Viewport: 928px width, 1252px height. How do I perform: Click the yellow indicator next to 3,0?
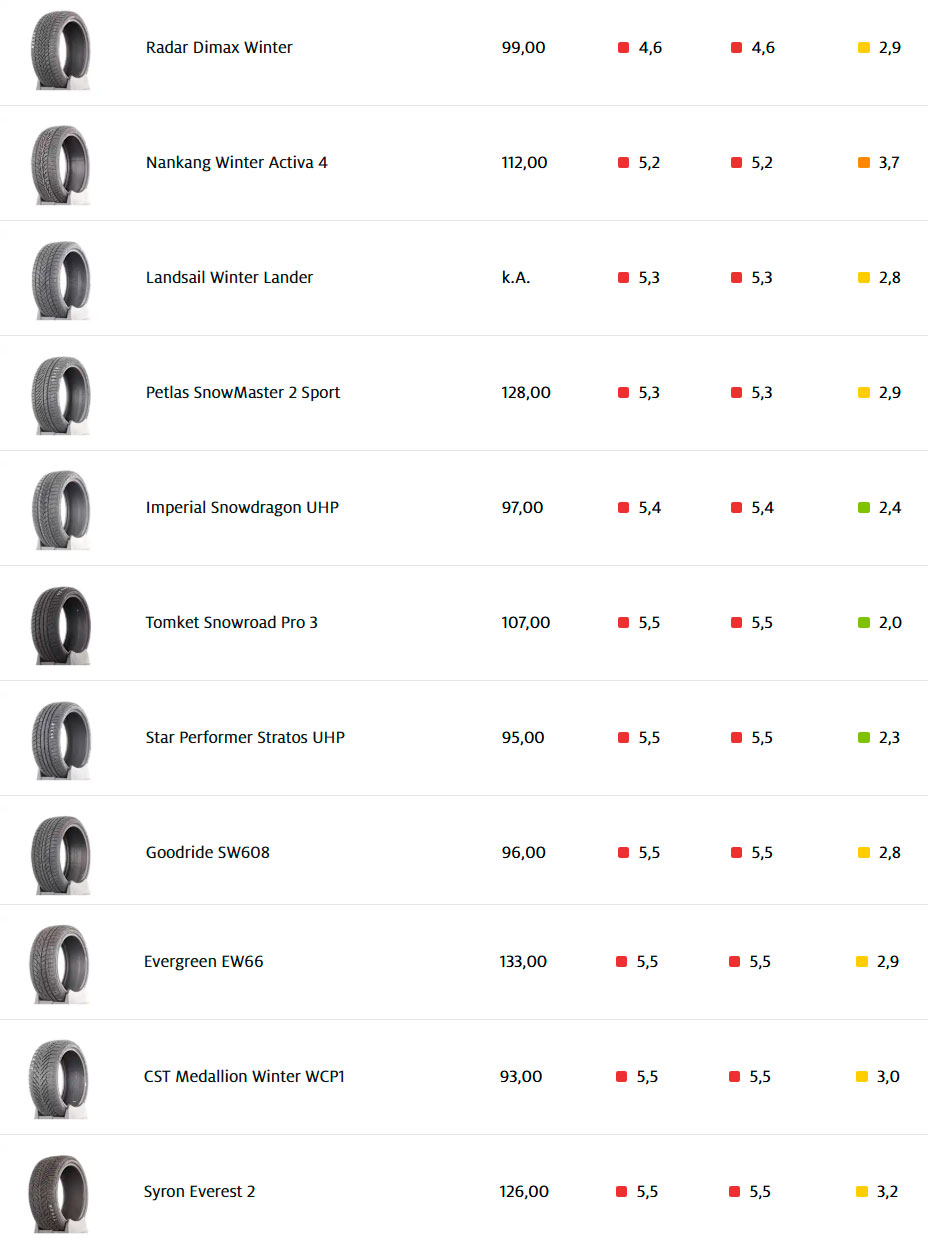pos(862,1077)
